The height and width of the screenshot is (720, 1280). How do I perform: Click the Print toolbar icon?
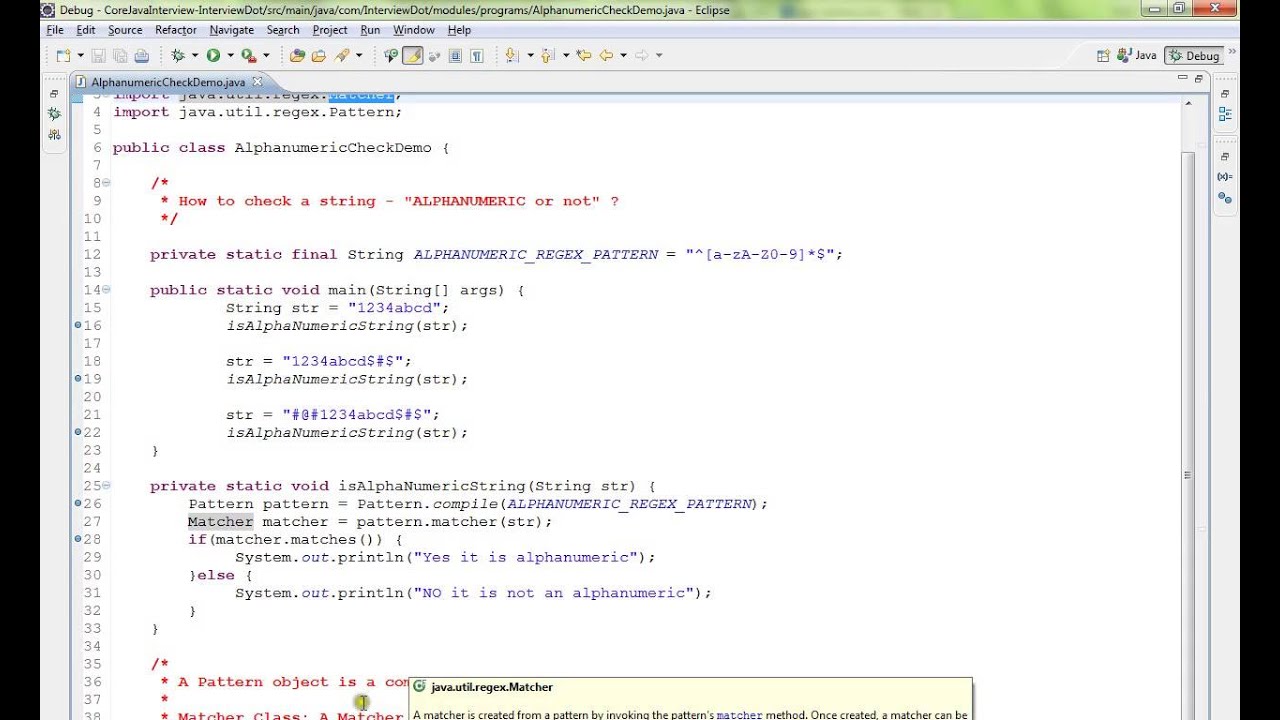(142, 55)
